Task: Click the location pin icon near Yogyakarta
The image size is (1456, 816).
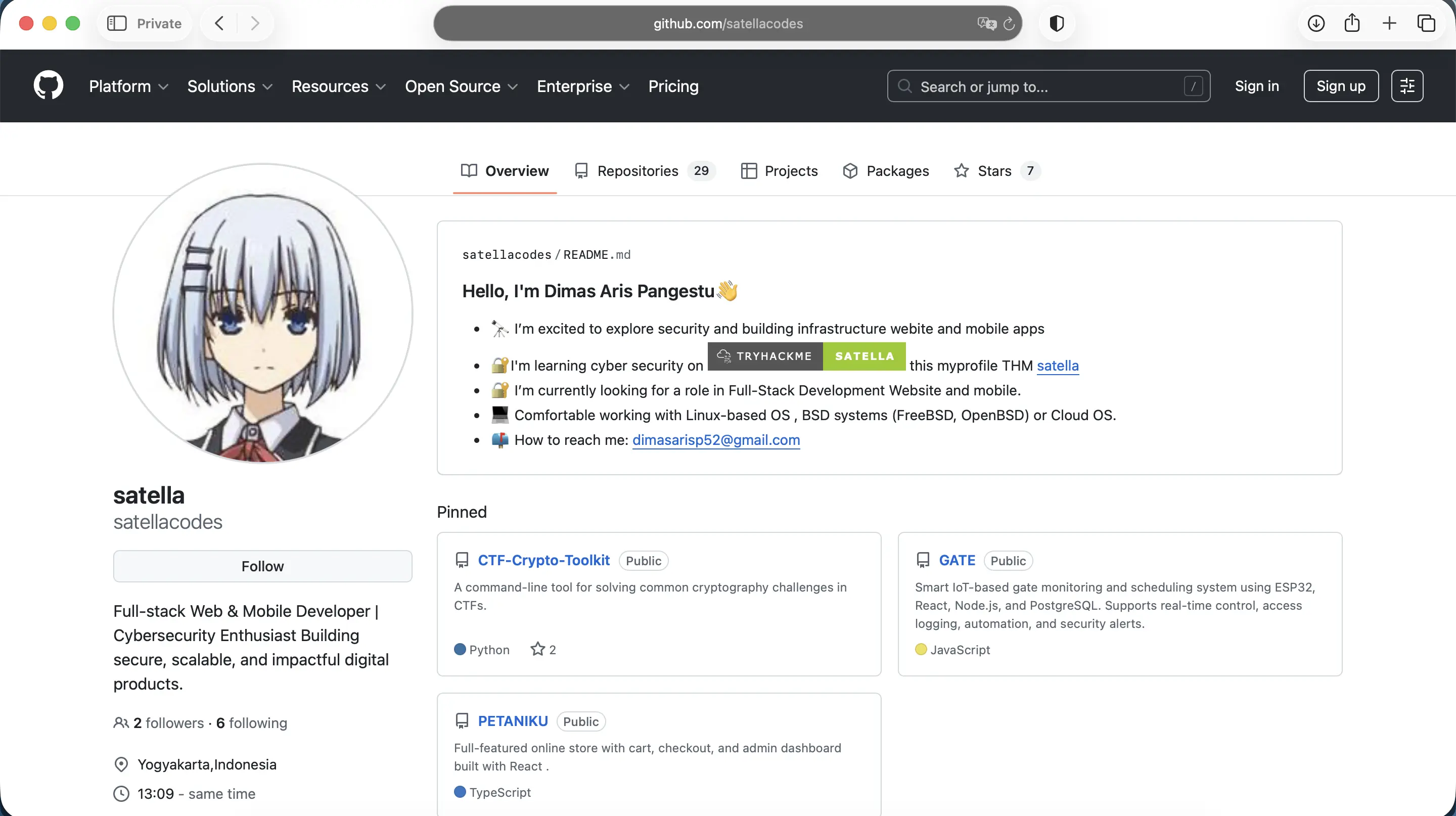Action: (121, 764)
